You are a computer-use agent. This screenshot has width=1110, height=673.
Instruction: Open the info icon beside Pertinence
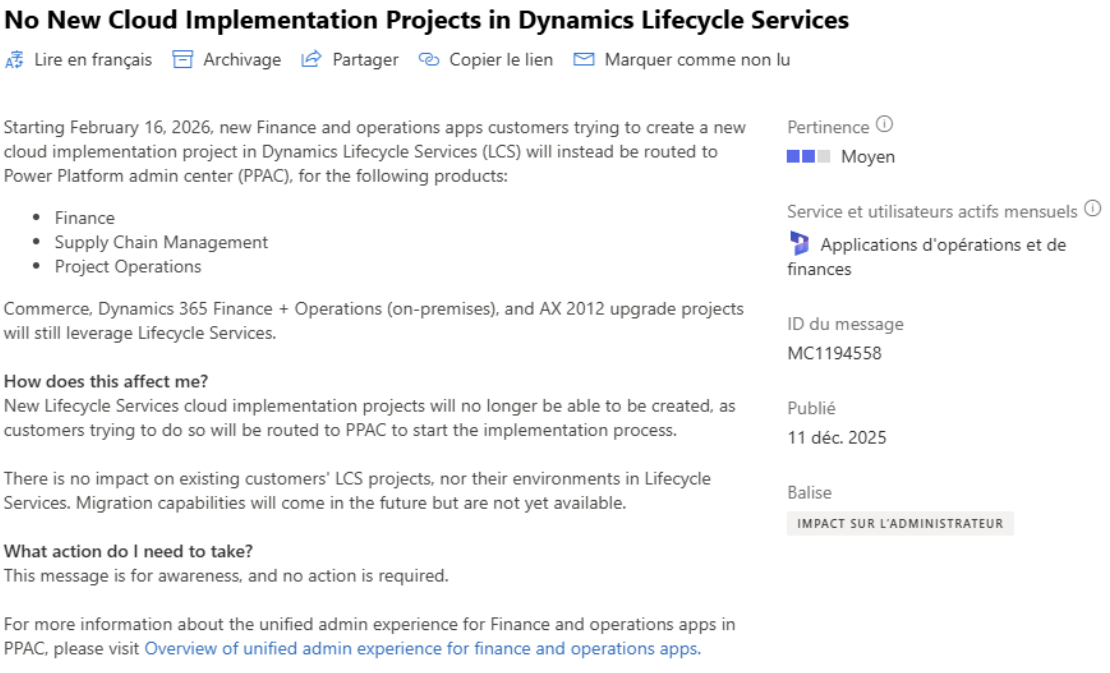click(x=884, y=126)
